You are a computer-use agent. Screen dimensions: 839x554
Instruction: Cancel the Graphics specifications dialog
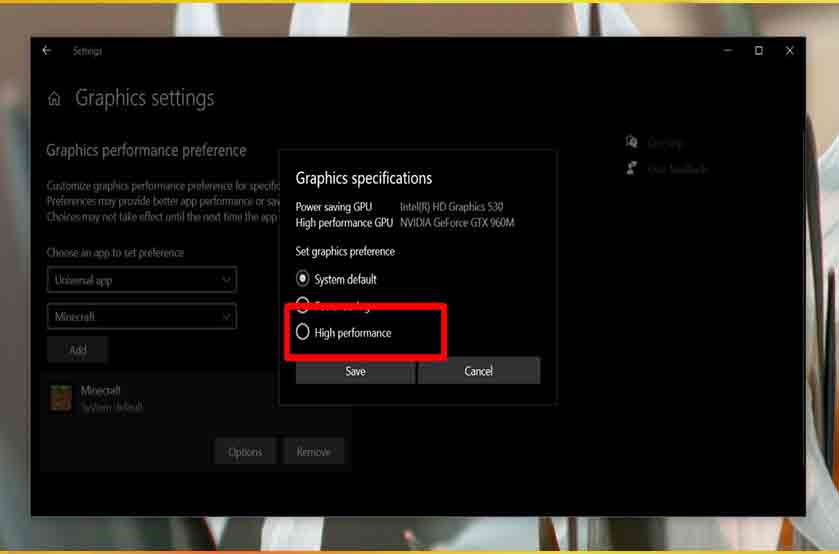pyautogui.click(x=479, y=371)
